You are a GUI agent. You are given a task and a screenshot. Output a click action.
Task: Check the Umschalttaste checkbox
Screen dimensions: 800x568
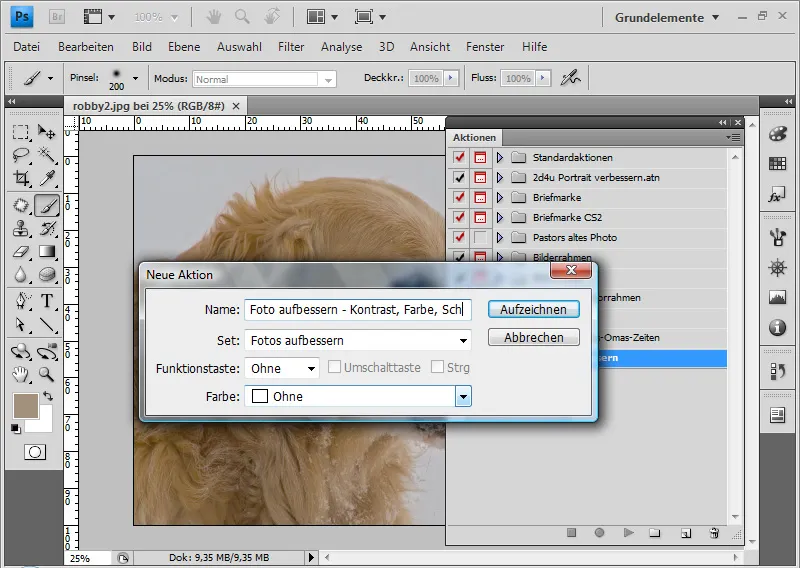coord(334,367)
